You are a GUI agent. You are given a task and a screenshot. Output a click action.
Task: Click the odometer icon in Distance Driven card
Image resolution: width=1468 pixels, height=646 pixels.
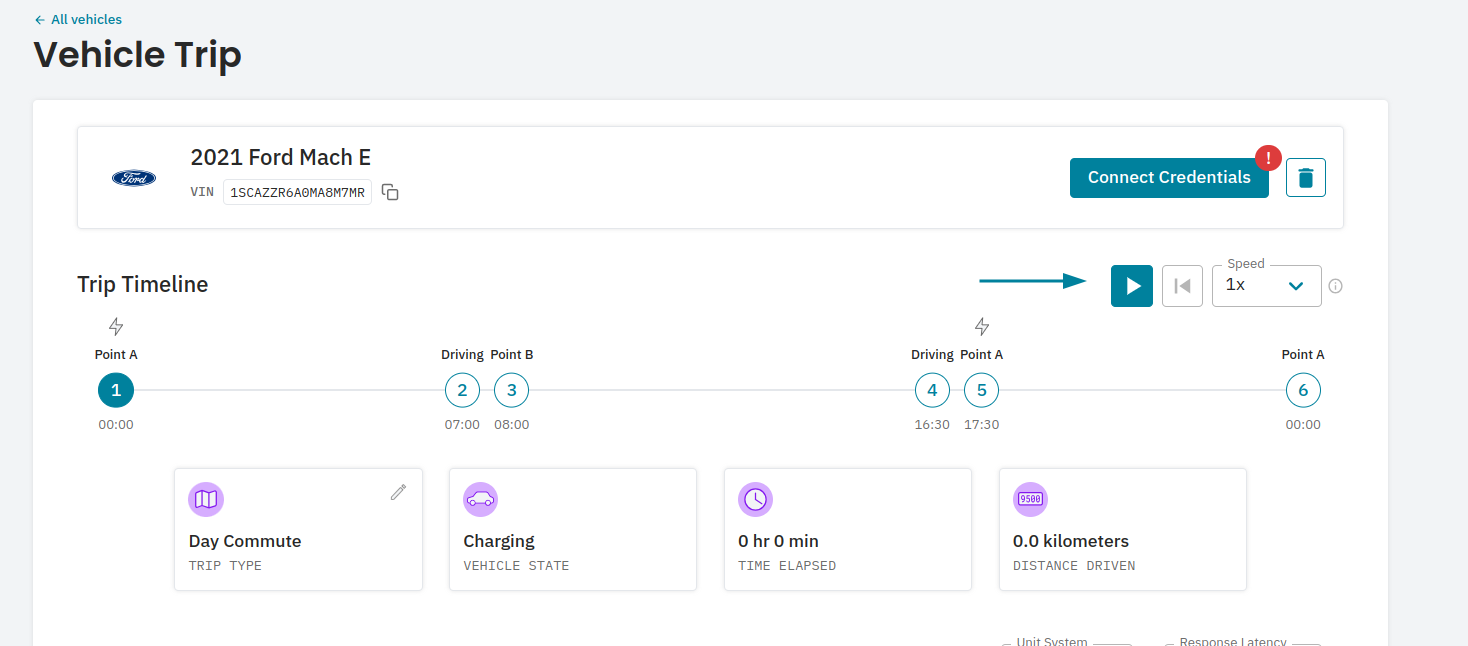tap(1031, 500)
